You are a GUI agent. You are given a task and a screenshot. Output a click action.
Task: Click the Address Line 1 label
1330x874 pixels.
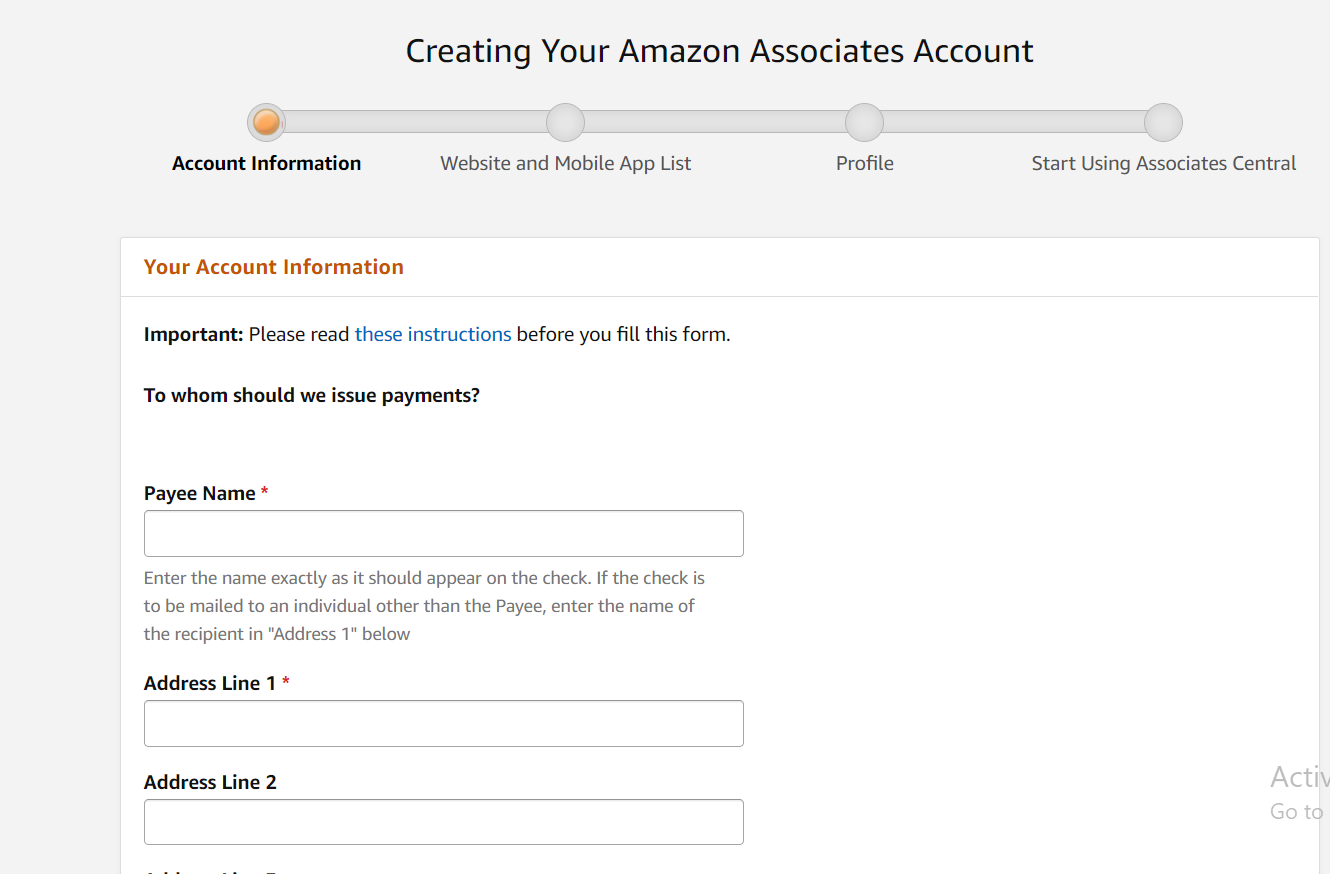(x=209, y=683)
